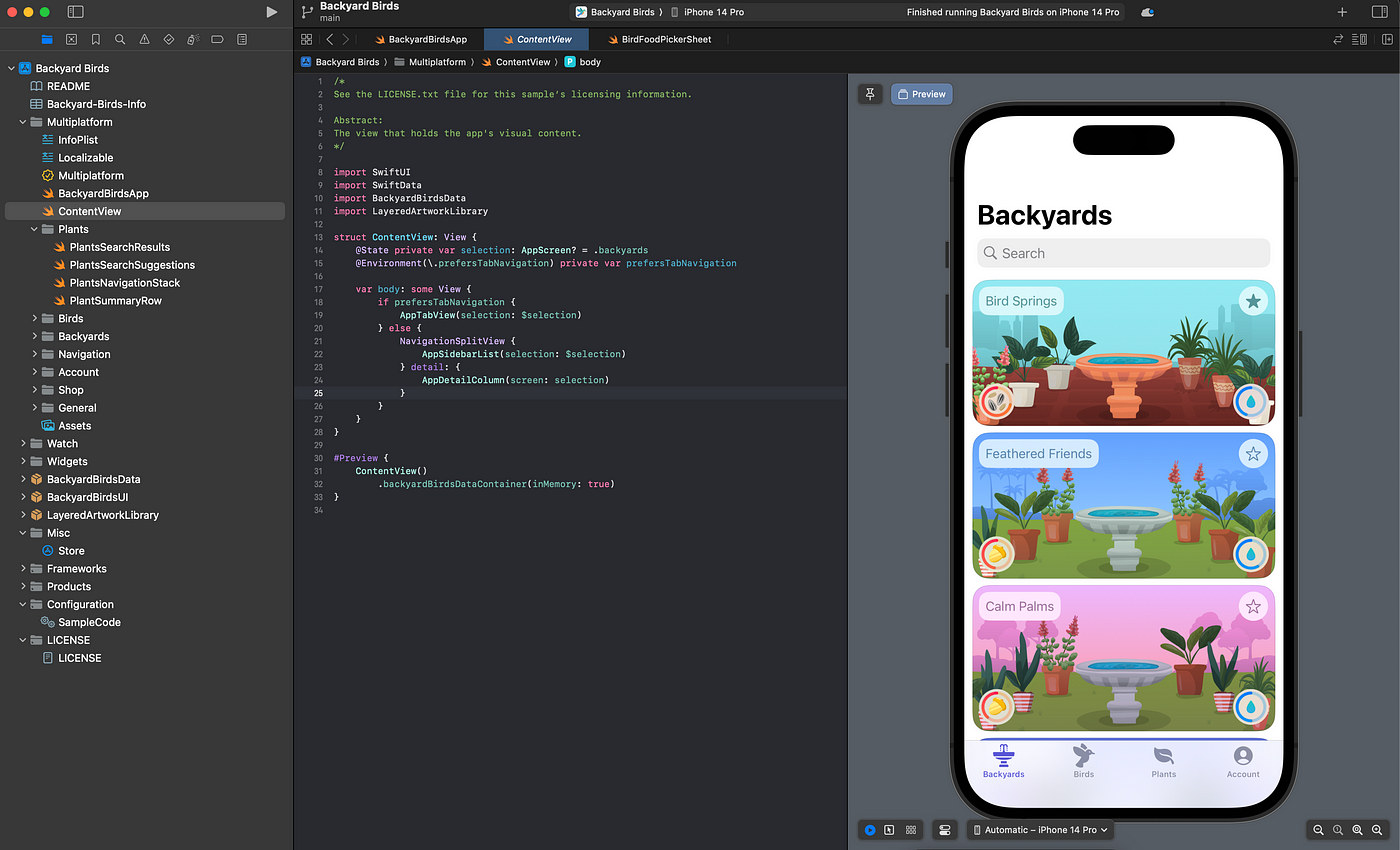Favorite star on Bird Springs card
This screenshot has height=850, width=1400.
[x=1253, y=301]
